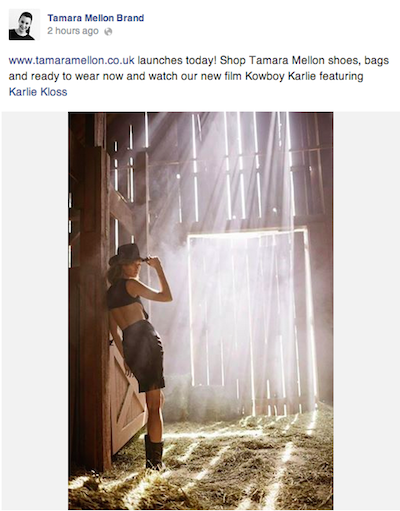Click the words "Kowboy Karlie" in post
This screenshot has height=511, width=400.
[281, 76]
